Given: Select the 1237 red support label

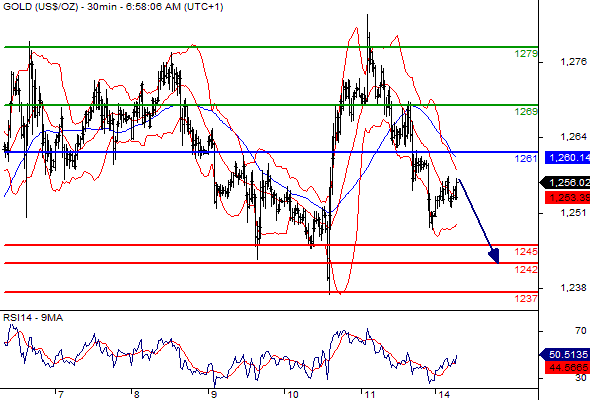Looking at the screenshot, I should click(526, 298).
